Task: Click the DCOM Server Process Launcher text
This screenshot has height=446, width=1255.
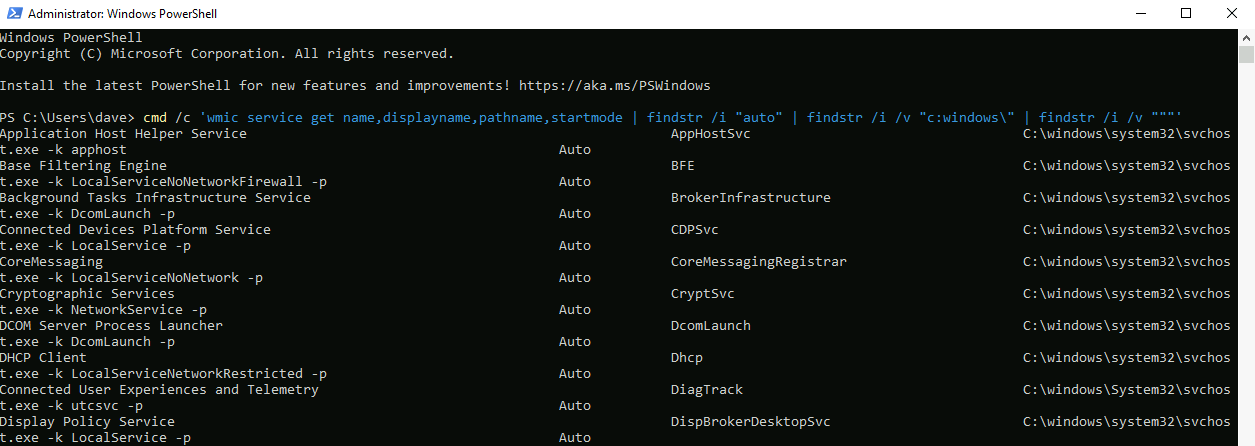Action: point(111,326)
